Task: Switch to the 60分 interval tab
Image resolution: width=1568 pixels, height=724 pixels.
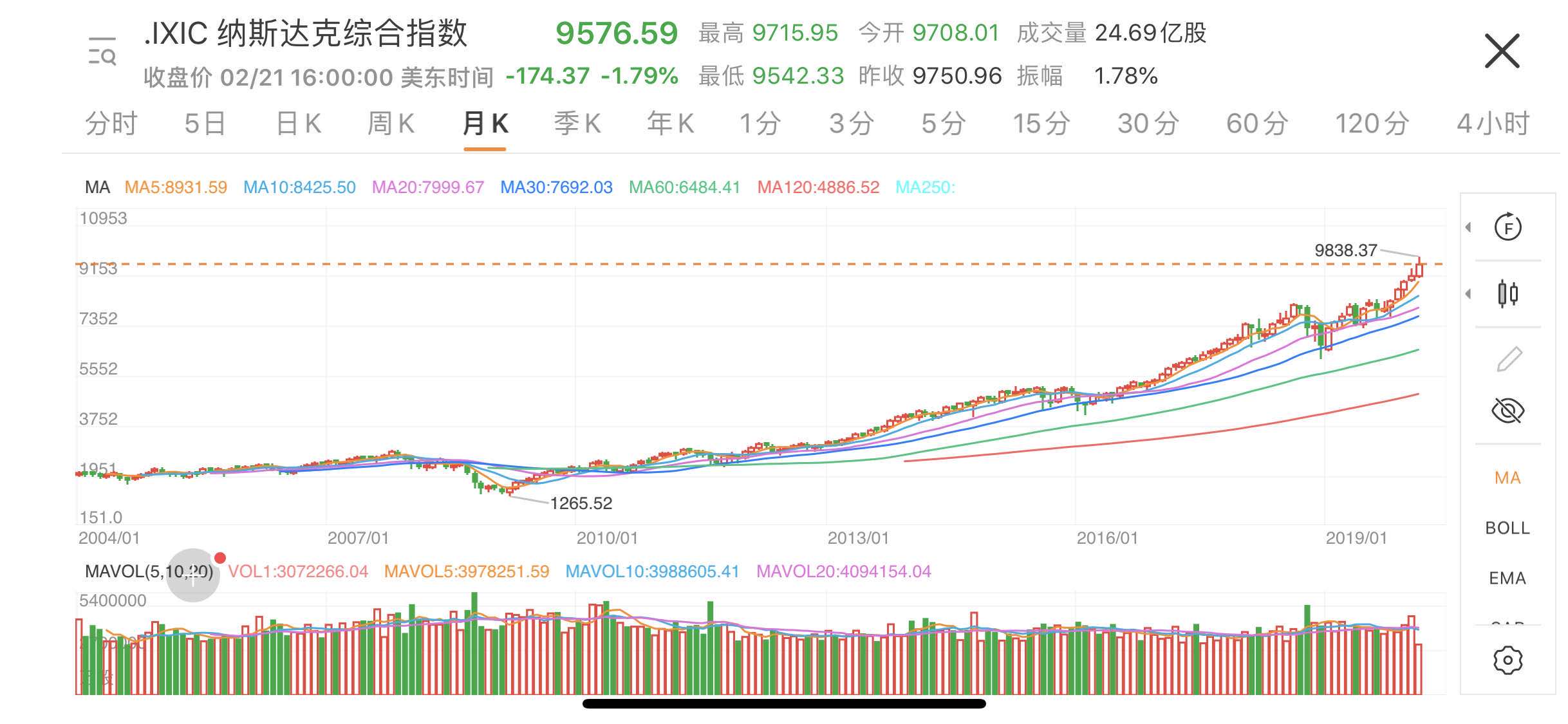Action: coord(1257,124)
